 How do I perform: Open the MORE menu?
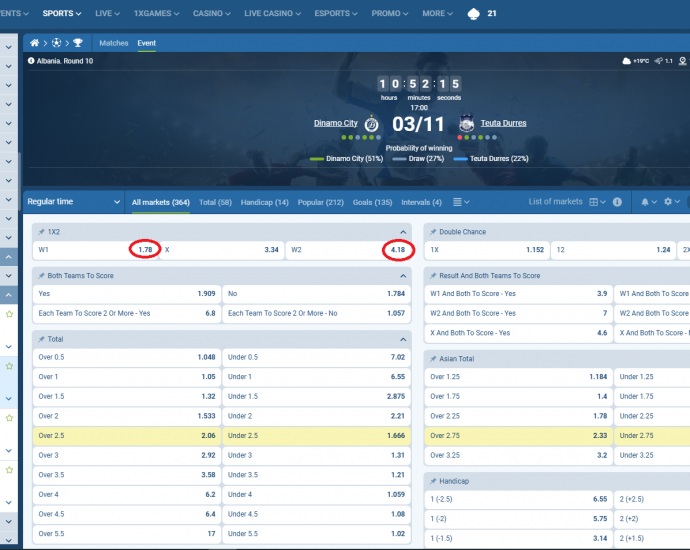(437, 14)
